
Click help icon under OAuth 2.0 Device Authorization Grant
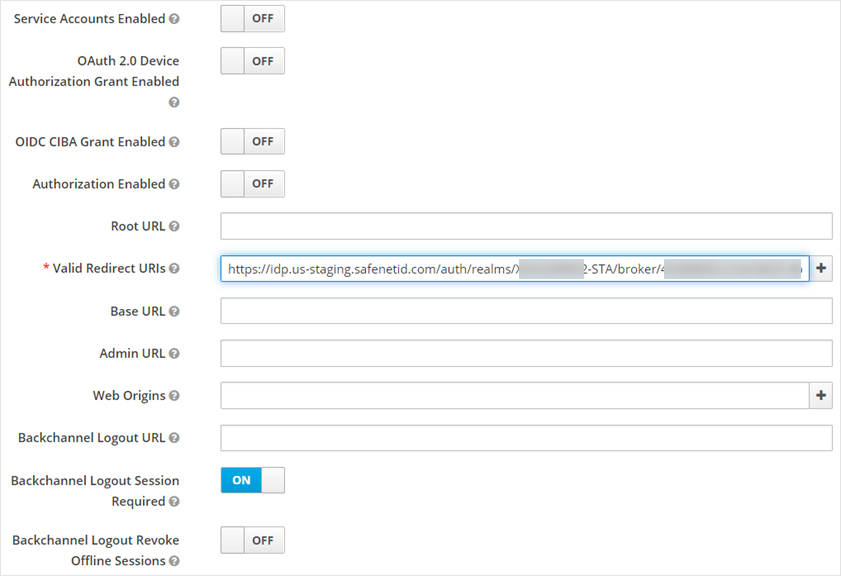coord(174,103)
